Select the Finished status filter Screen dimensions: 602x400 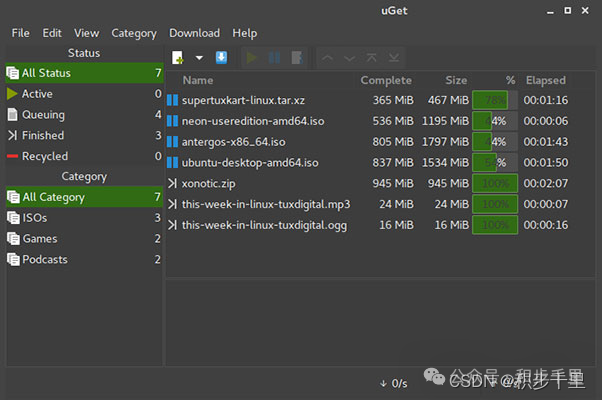pyautogui.click(x=84, y=135)
